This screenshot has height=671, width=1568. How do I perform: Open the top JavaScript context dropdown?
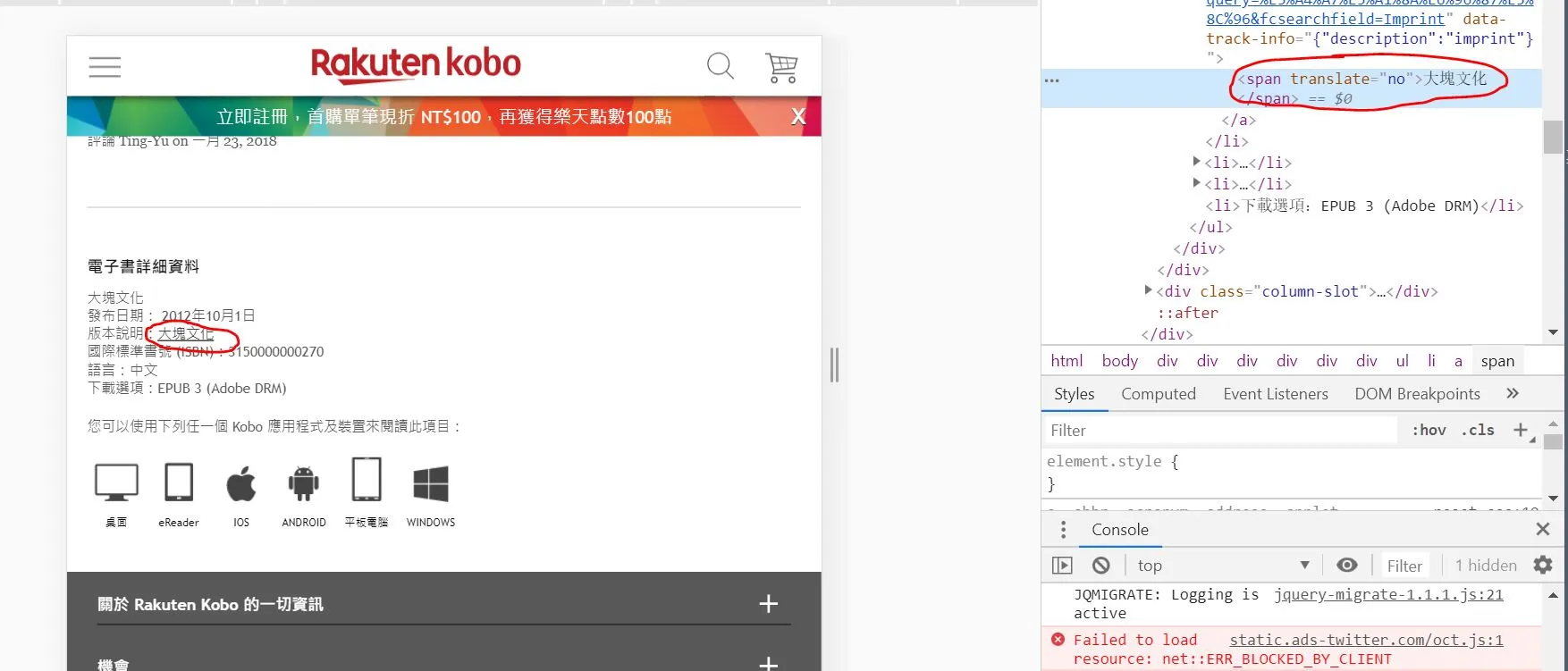(x=1224, y=566)
